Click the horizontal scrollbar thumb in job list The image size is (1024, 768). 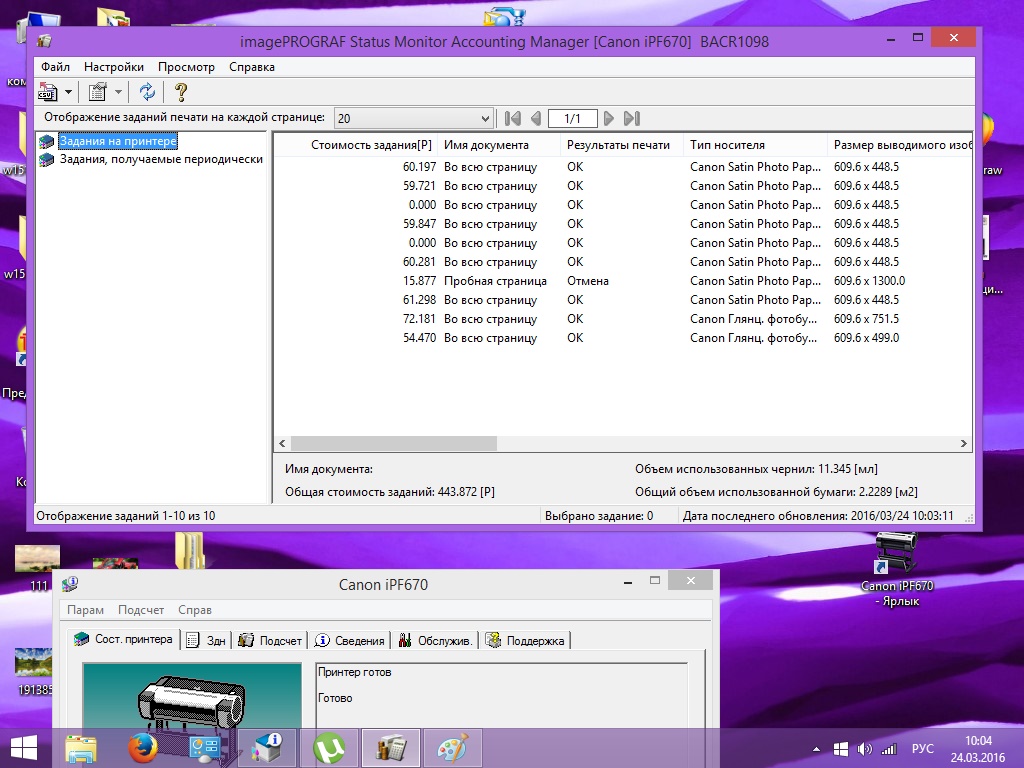click(394, 443)
